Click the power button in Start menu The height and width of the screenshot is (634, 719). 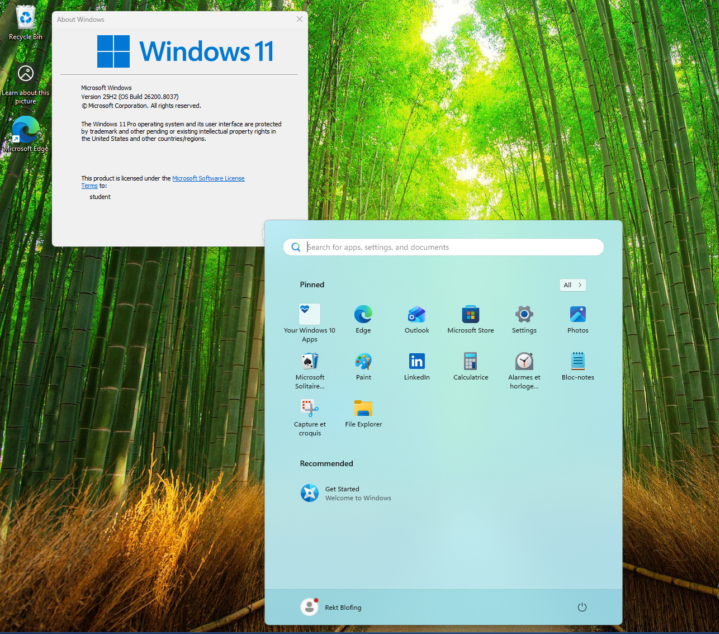(x=582, y=607)
